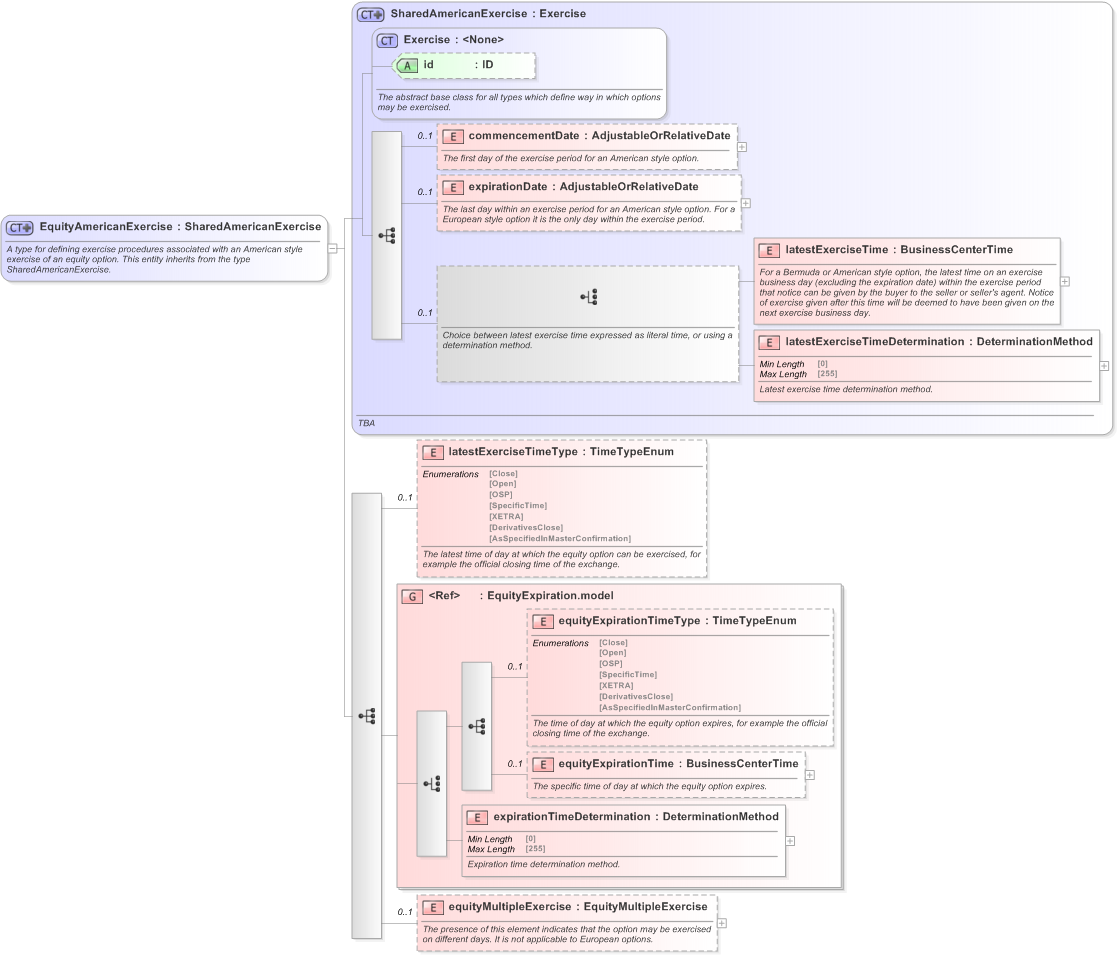The image size is (1117, 956).
Task: Click the 'Expiration time determination method.' annotation
Action: point(544,864)
